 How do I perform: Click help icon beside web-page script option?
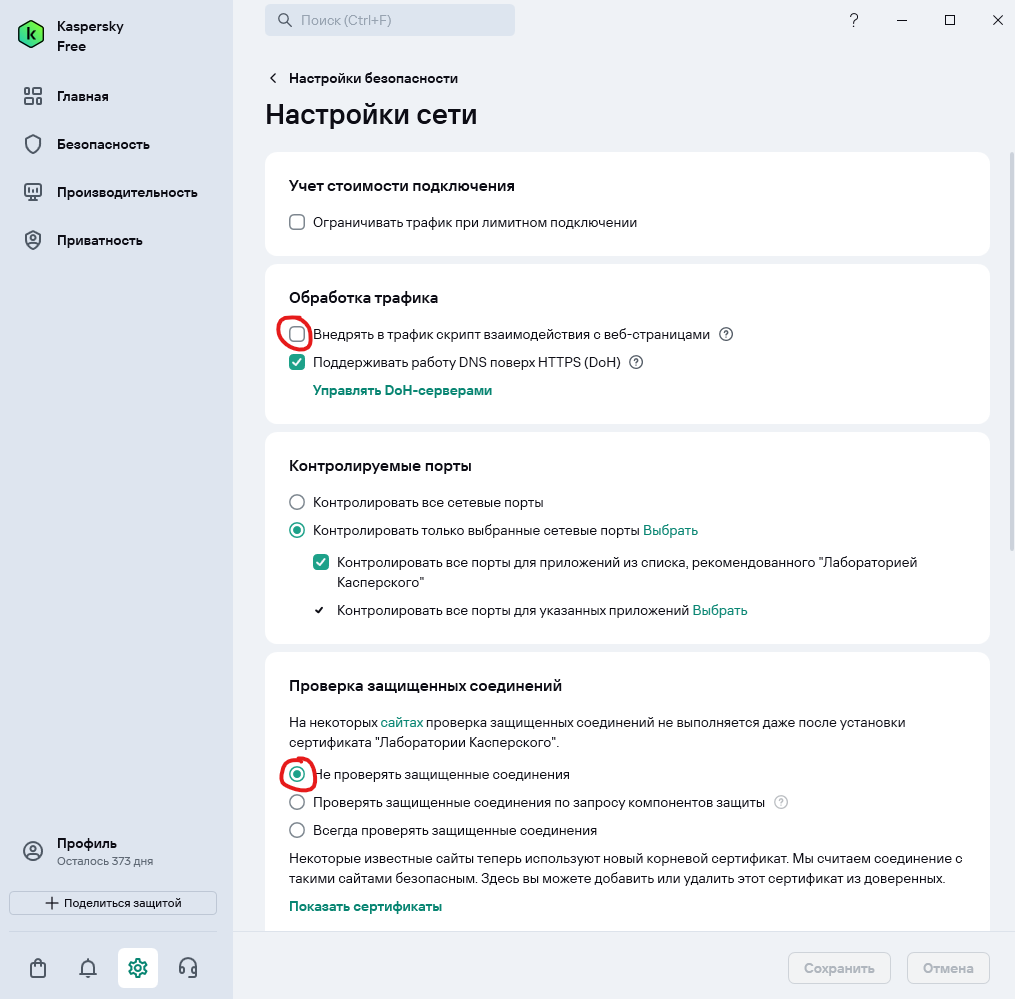(x=727, y=335)
